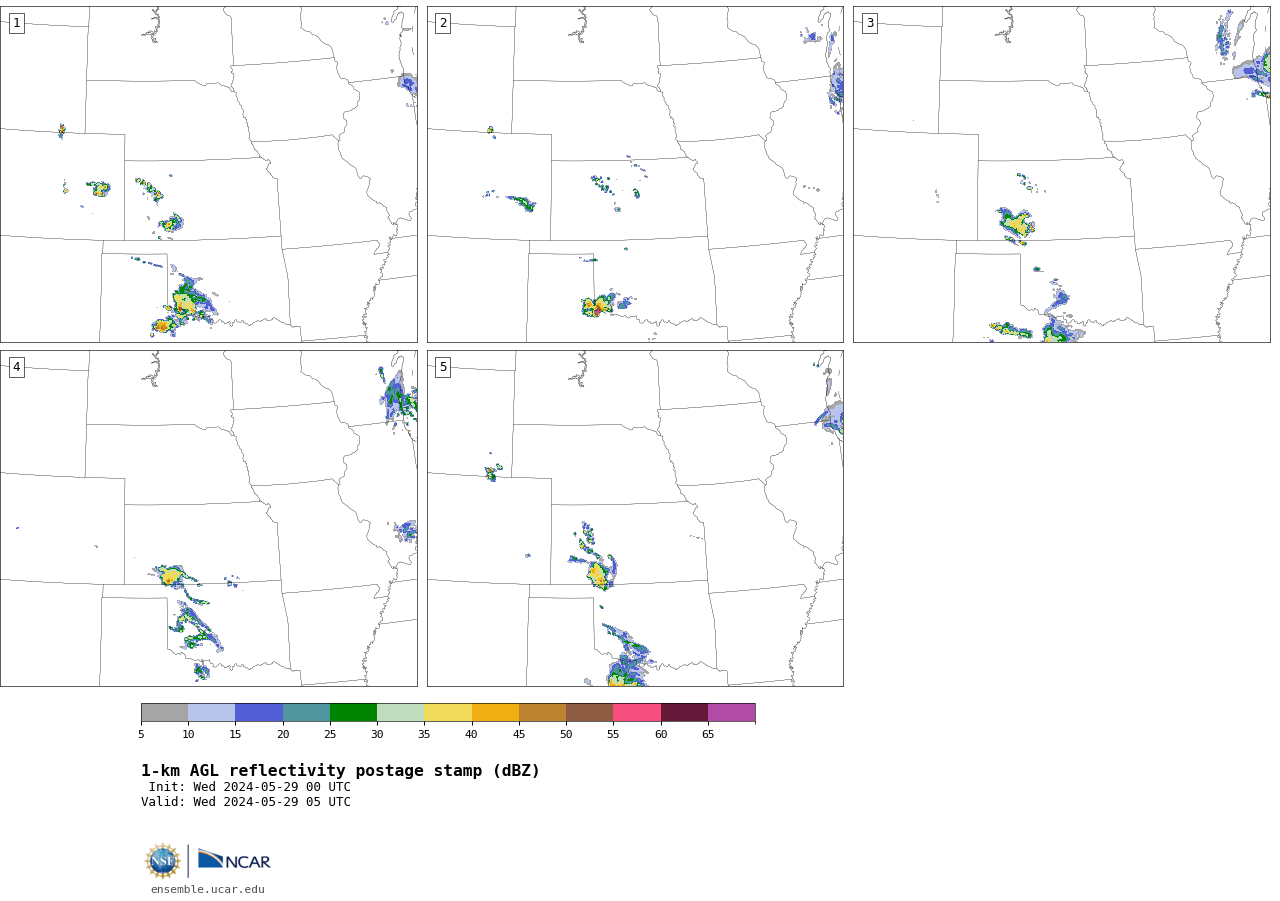Click the Valid time text
This screenshot has height=901, width=1280.
click(x=246, y=802)
